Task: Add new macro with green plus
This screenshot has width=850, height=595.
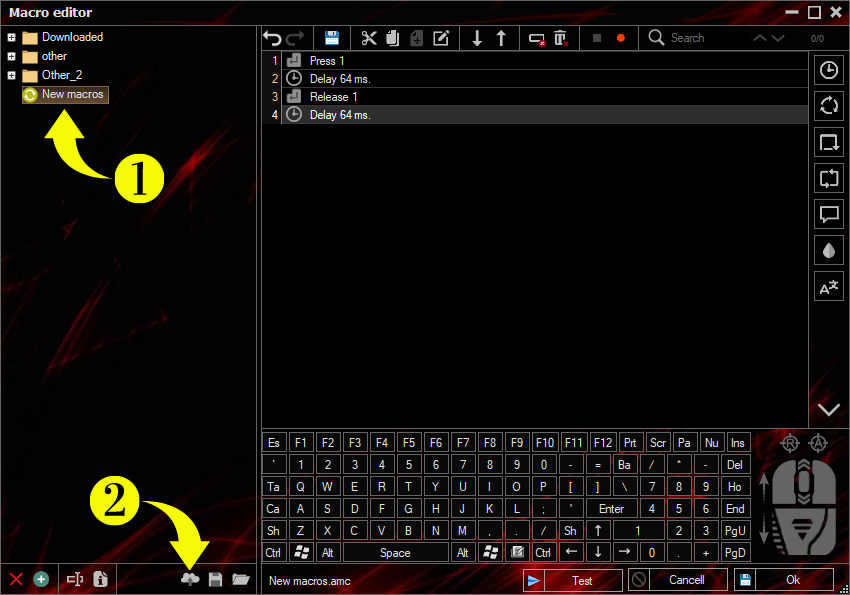Action: [41, 579]
